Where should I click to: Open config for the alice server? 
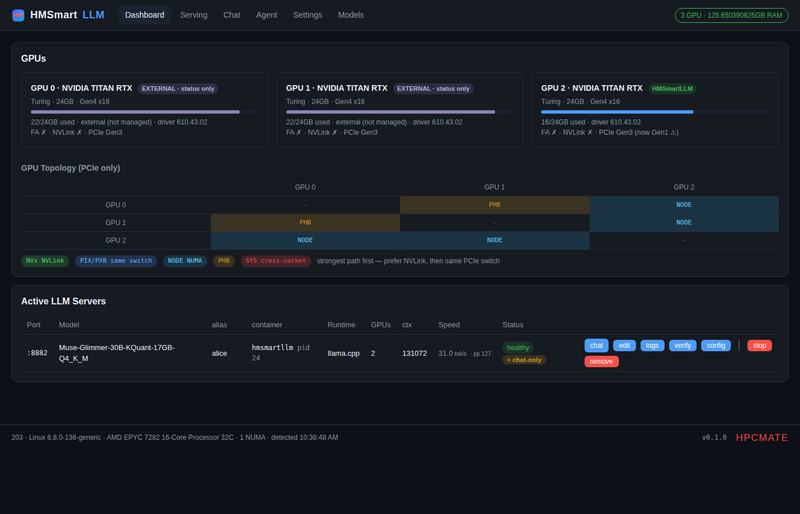coord(716,346)
